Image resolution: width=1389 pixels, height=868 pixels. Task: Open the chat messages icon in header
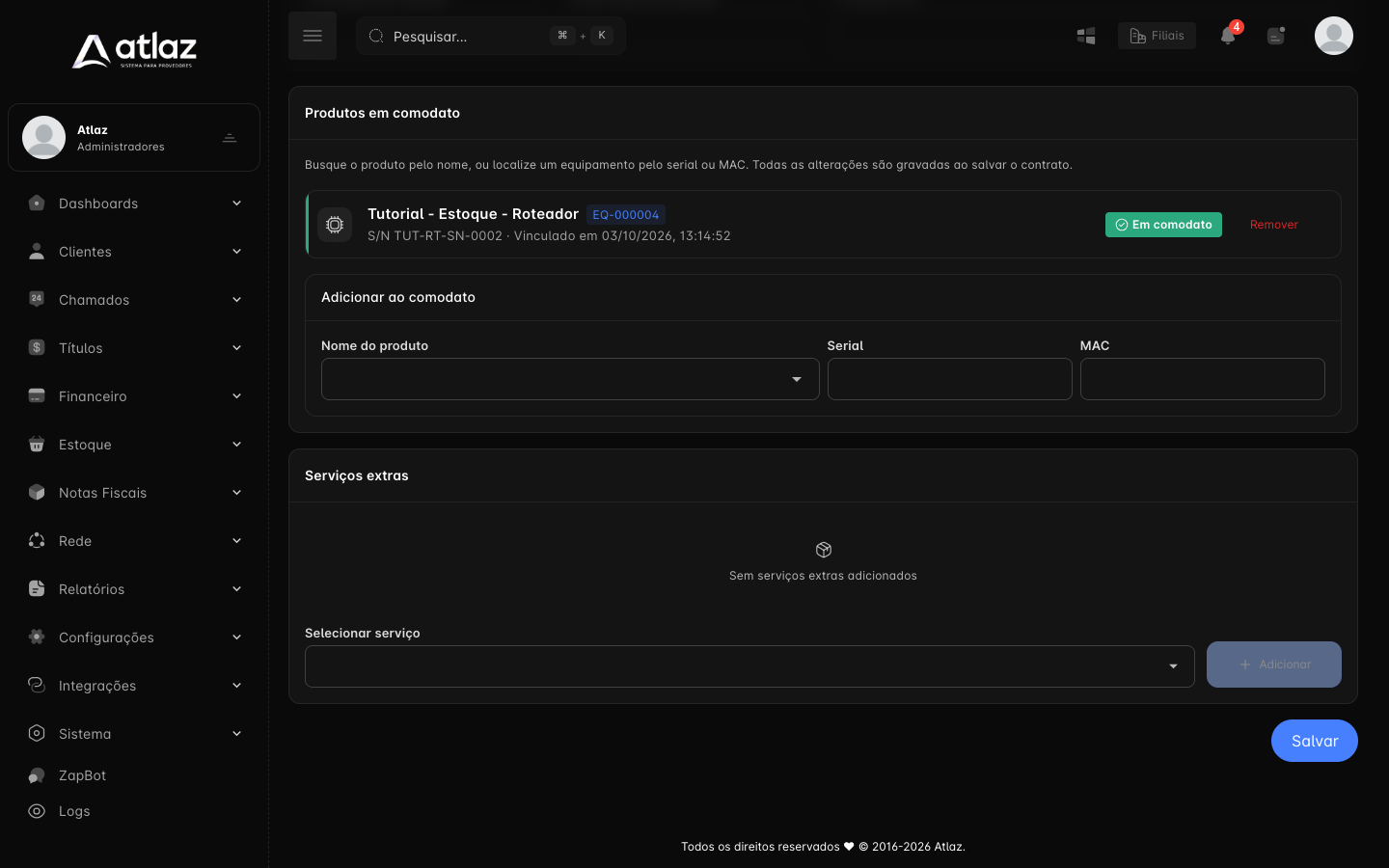coord(1276,36)
